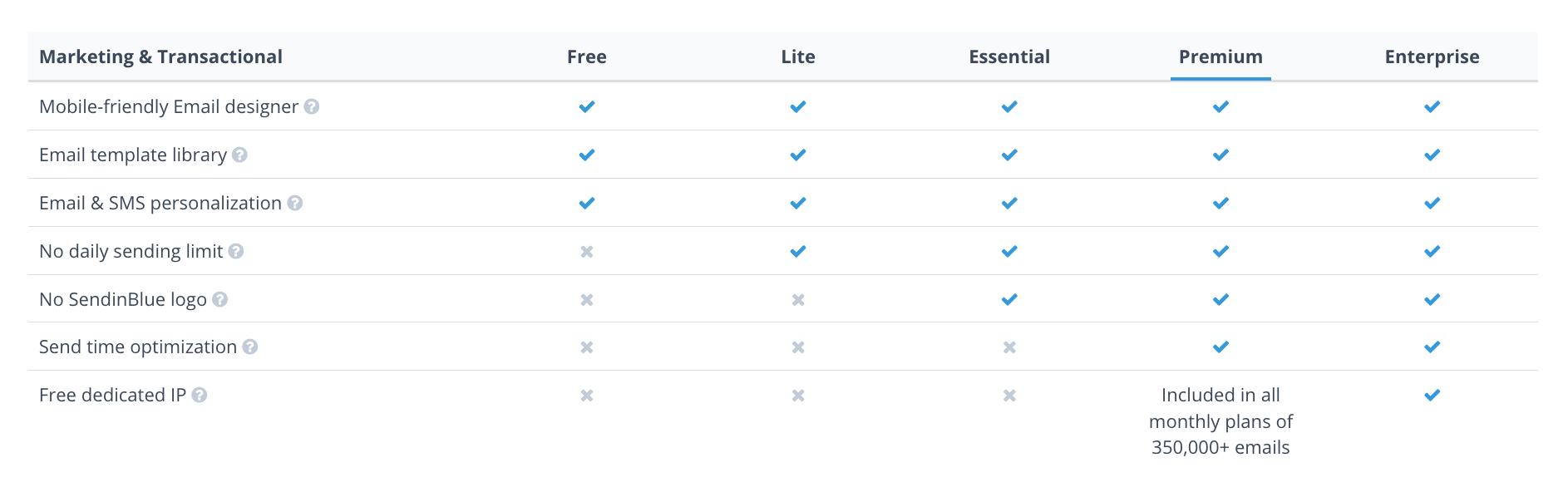Select the Free plan column header

[587, 57]
